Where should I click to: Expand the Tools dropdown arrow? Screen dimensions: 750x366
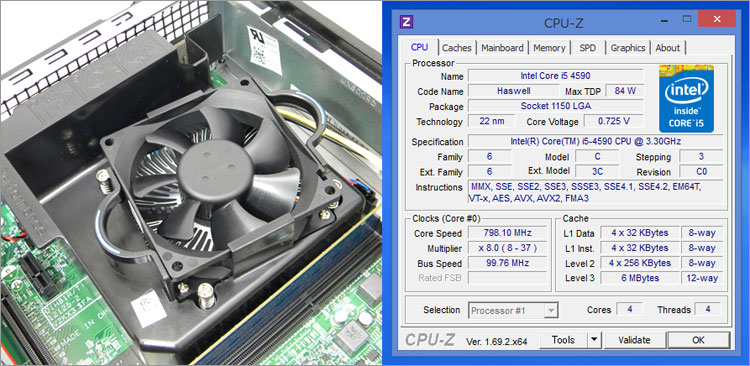pyautogui.click(x=594, y=340)
